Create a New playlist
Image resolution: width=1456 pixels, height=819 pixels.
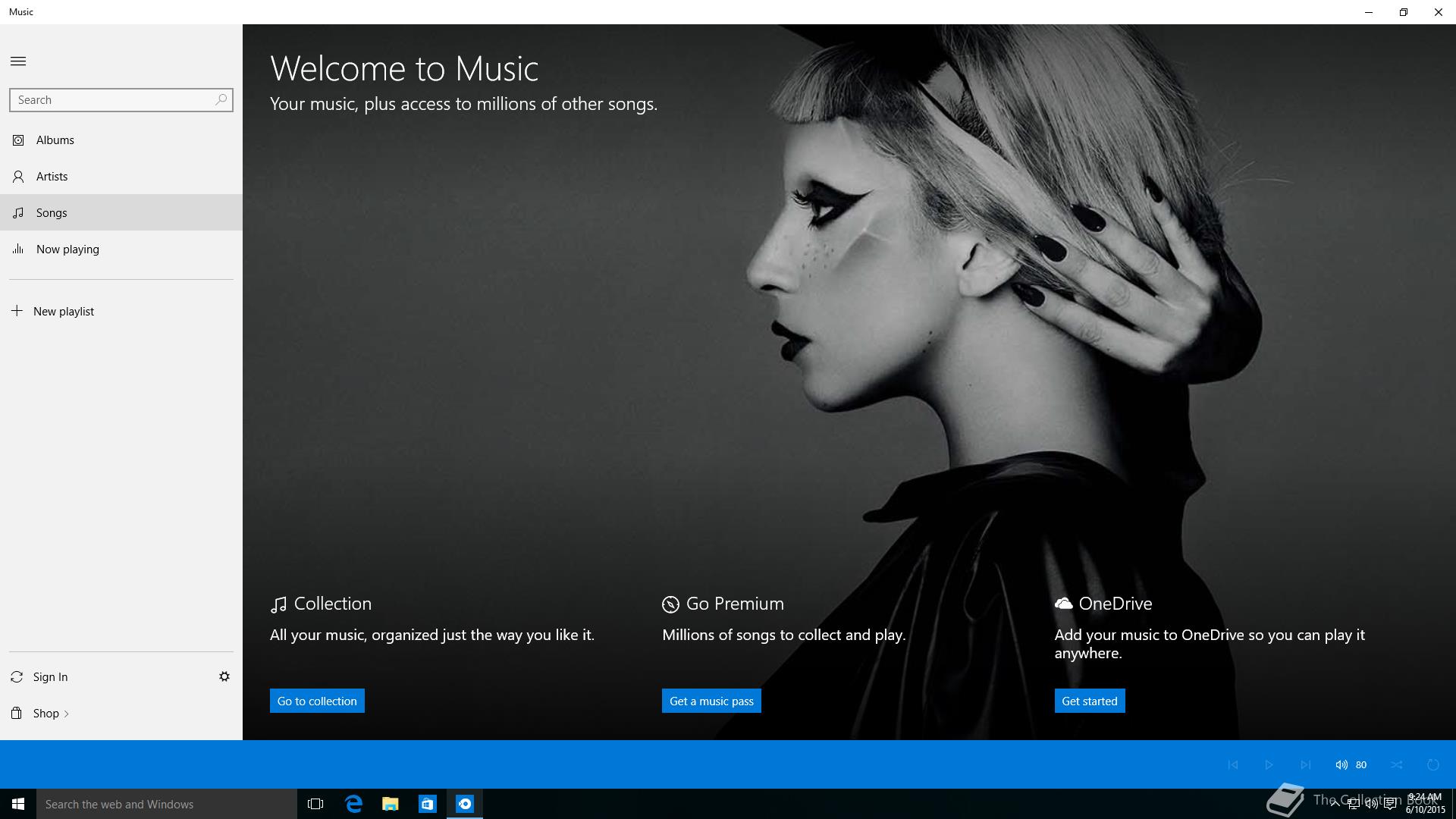63,312
